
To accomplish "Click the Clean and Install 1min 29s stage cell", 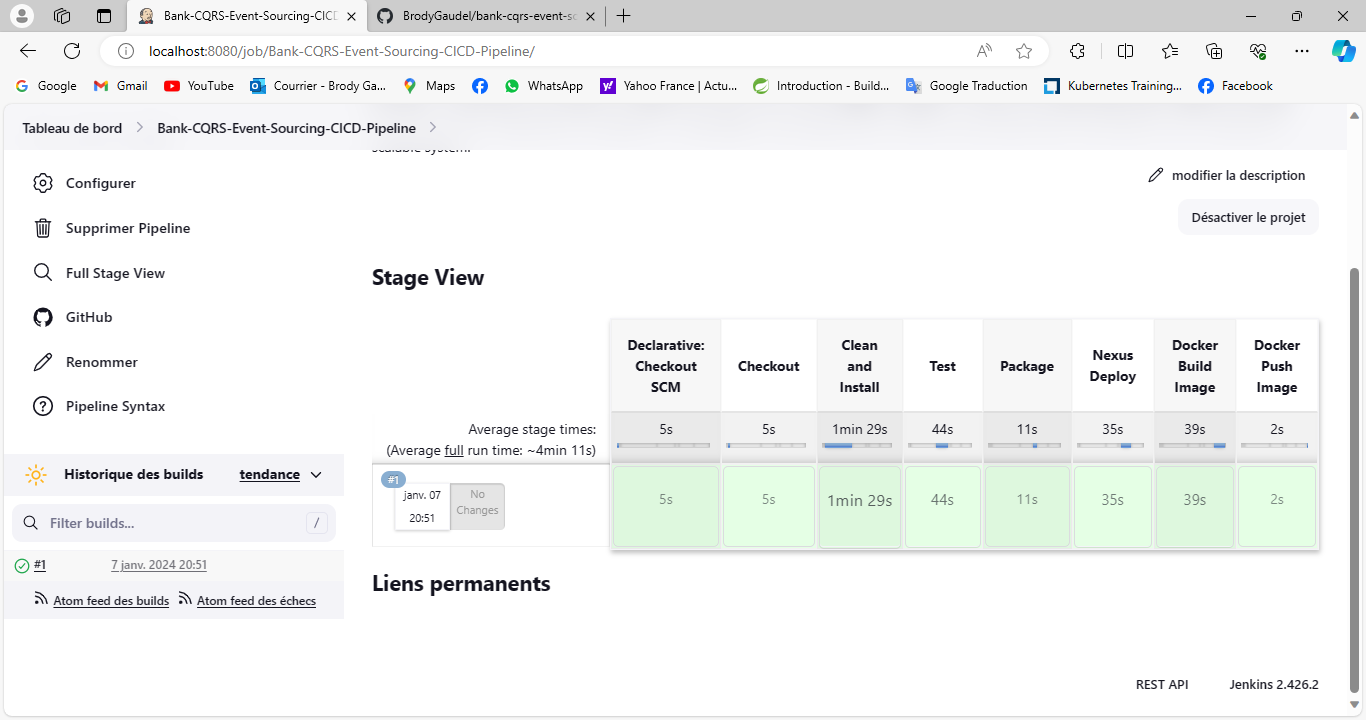I will click(859, 507).
